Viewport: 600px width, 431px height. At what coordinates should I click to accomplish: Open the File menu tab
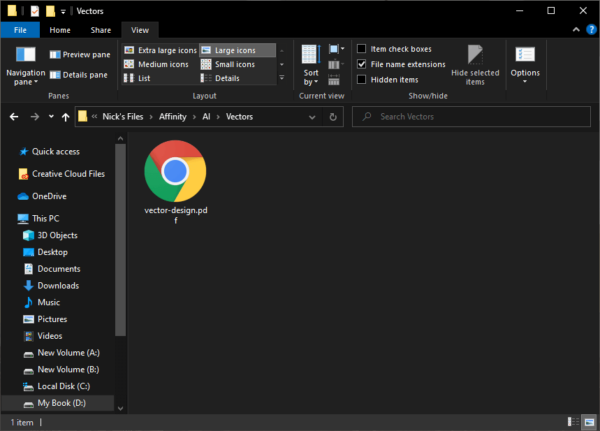click(20, 30)
